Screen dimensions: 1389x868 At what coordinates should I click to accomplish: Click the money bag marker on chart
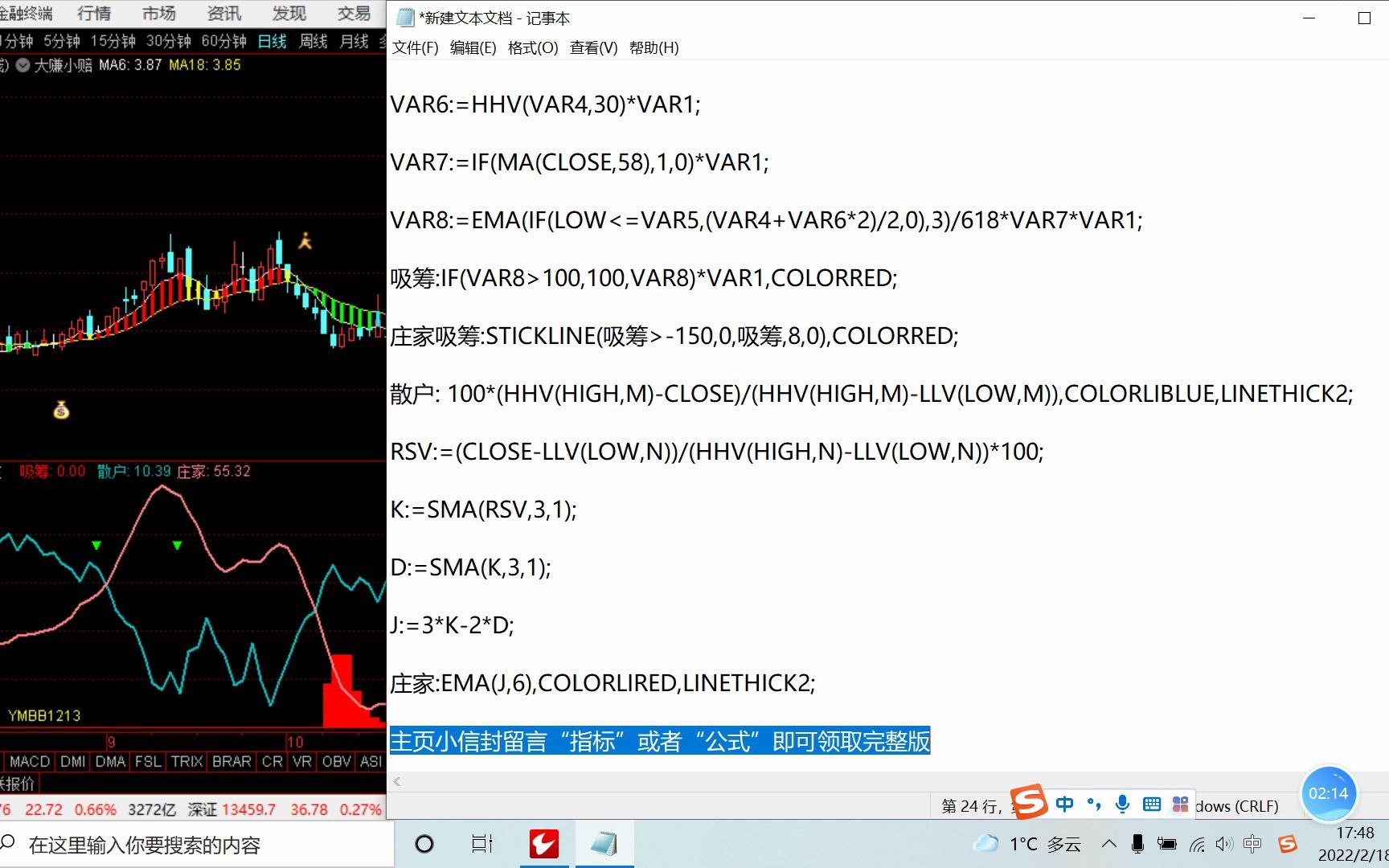point(61,410)
